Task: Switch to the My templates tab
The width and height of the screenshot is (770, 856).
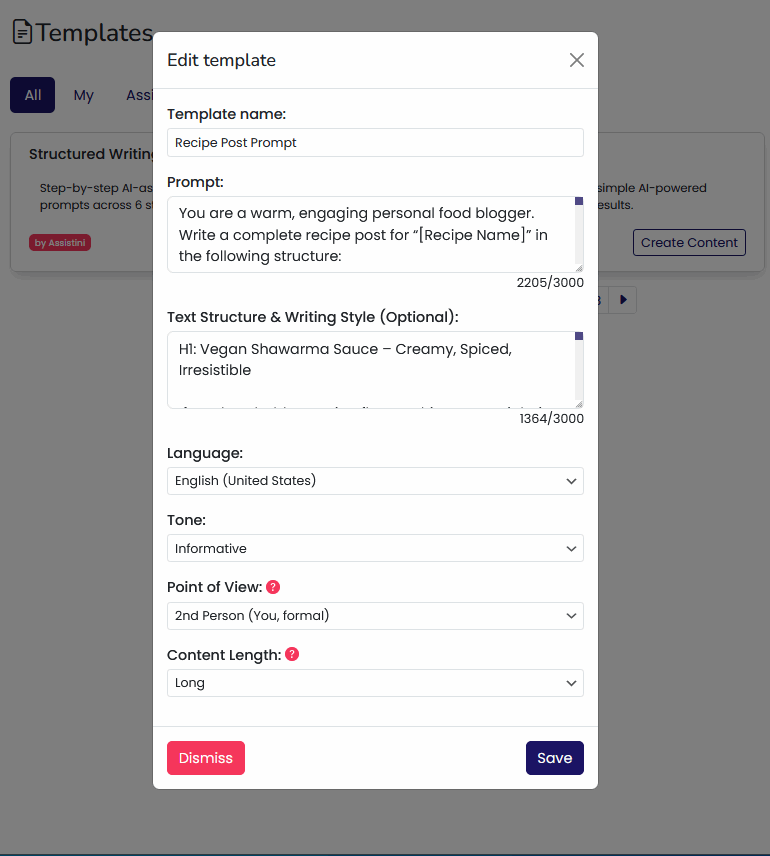Action: pos(83,95)
